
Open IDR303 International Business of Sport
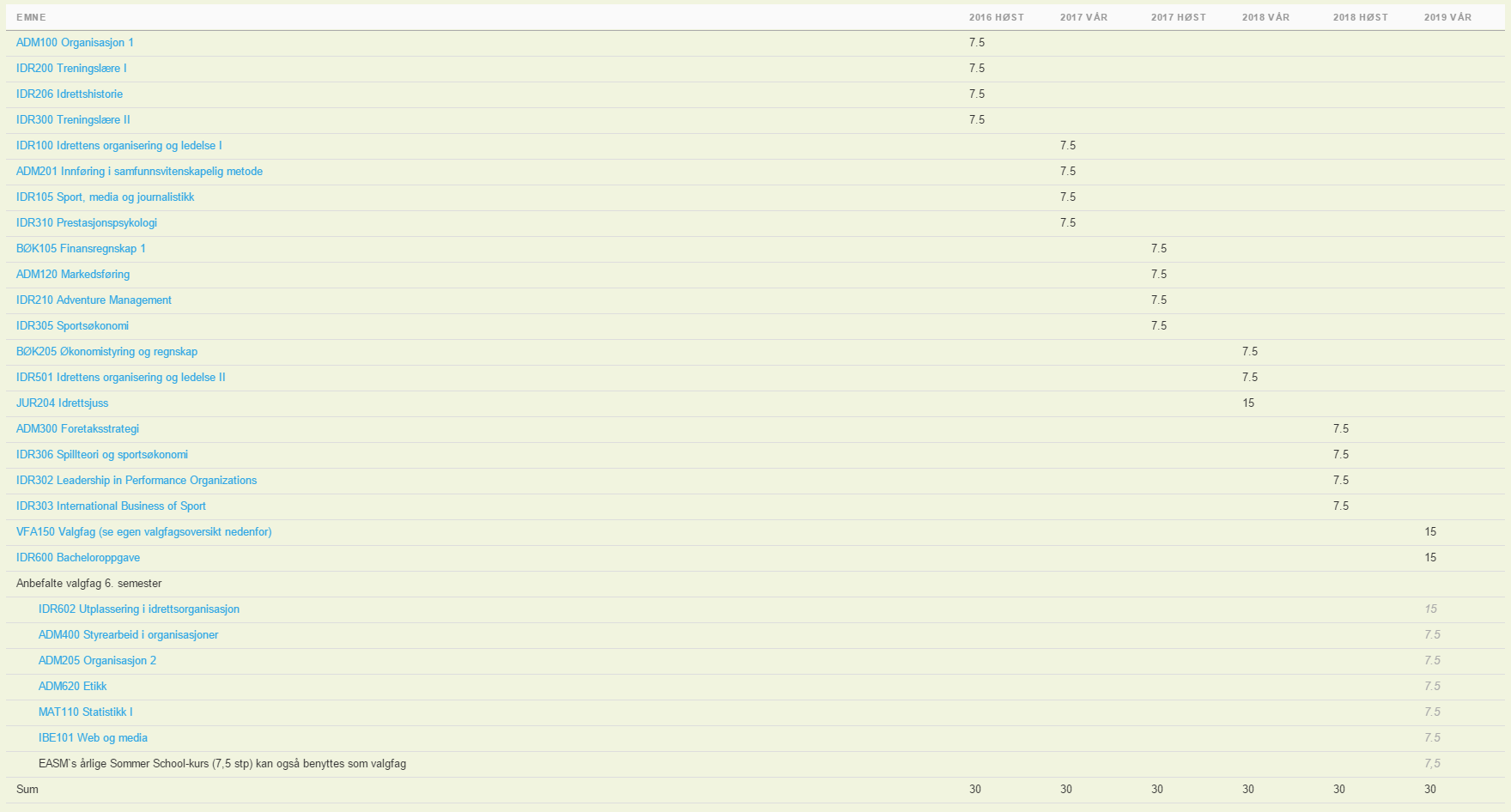[x=111, y=506]
